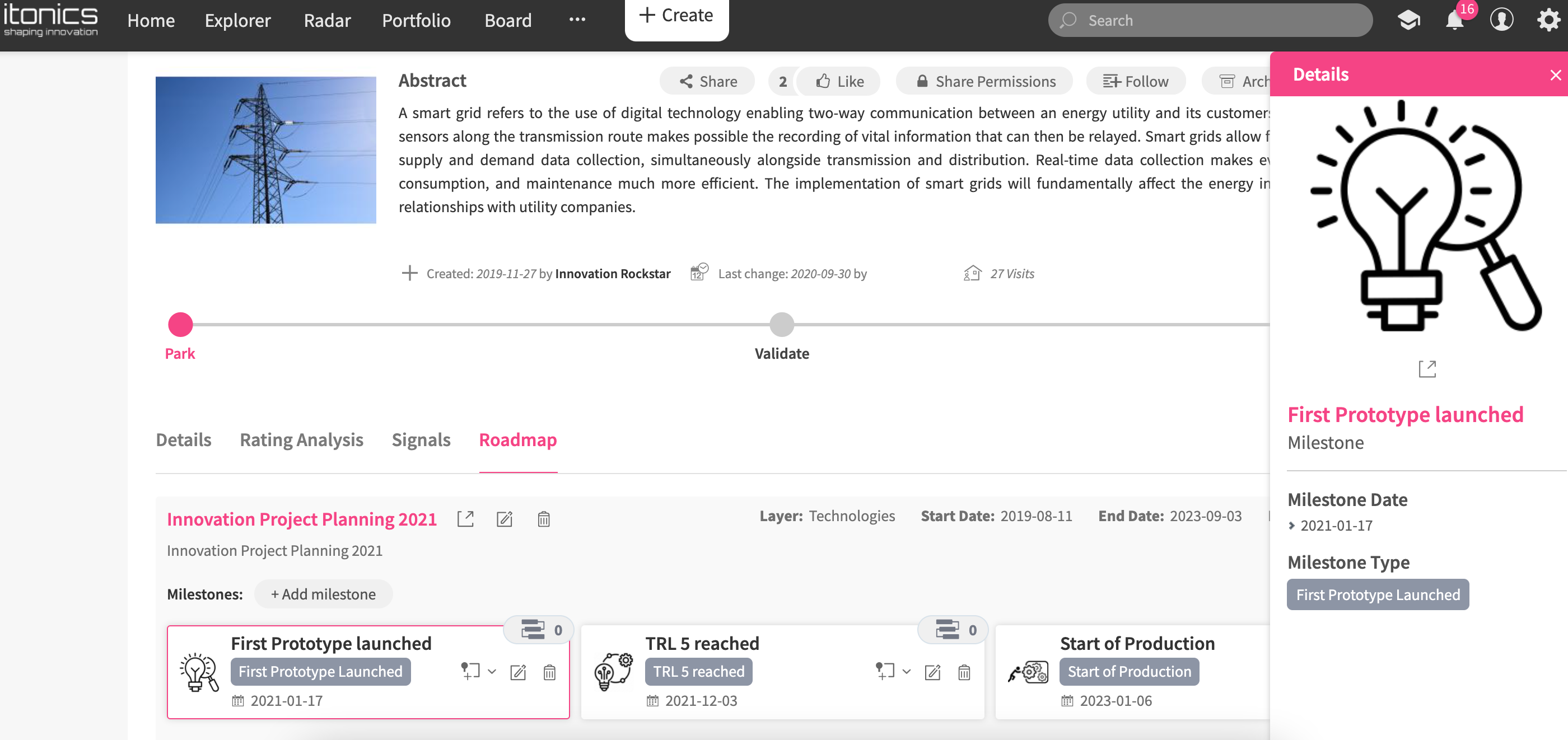The width and height of the screenshot is (1568, 740).
Task: Open the settings gear icon
Action: coord(1548,21)
